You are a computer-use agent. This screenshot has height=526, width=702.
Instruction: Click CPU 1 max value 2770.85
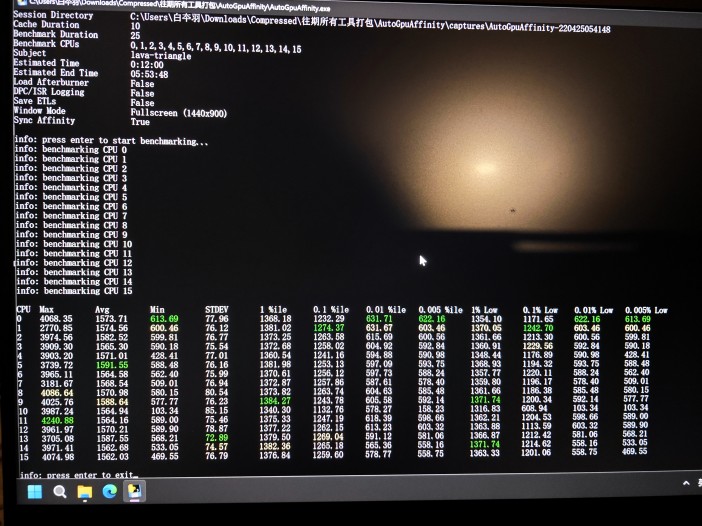(56, 328)
